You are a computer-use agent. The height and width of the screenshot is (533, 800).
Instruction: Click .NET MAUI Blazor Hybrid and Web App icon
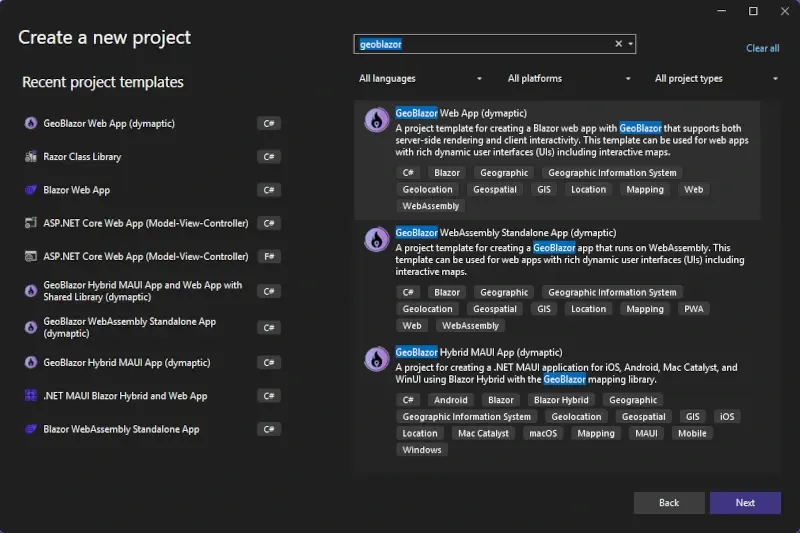pos(31,396)
